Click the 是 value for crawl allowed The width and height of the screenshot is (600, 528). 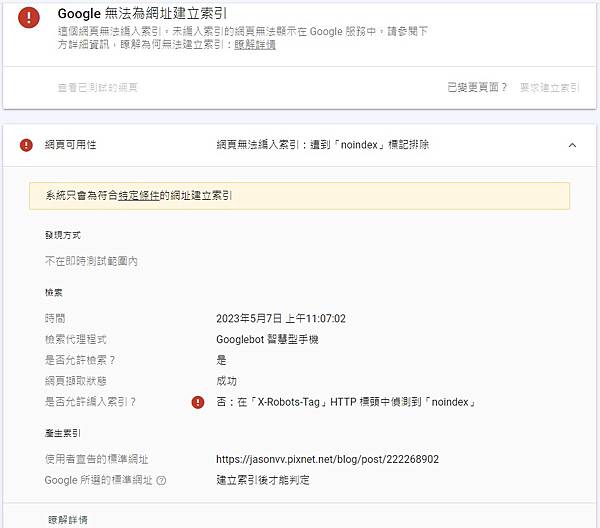pyautogui.click(x=221, y=360)
